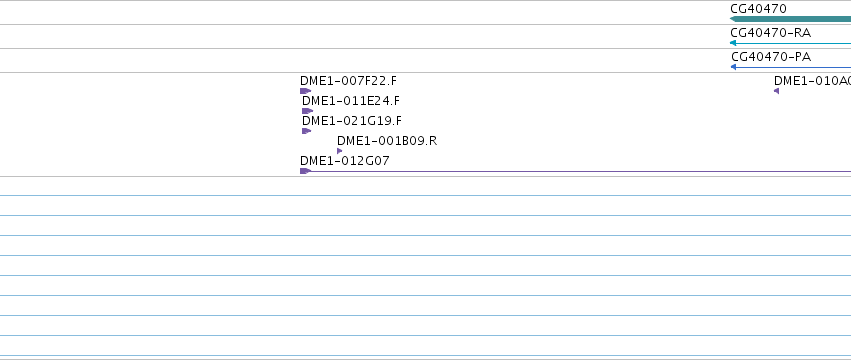
Task: Click the partially visible DME1-010A label
Action: click(812, 80)
